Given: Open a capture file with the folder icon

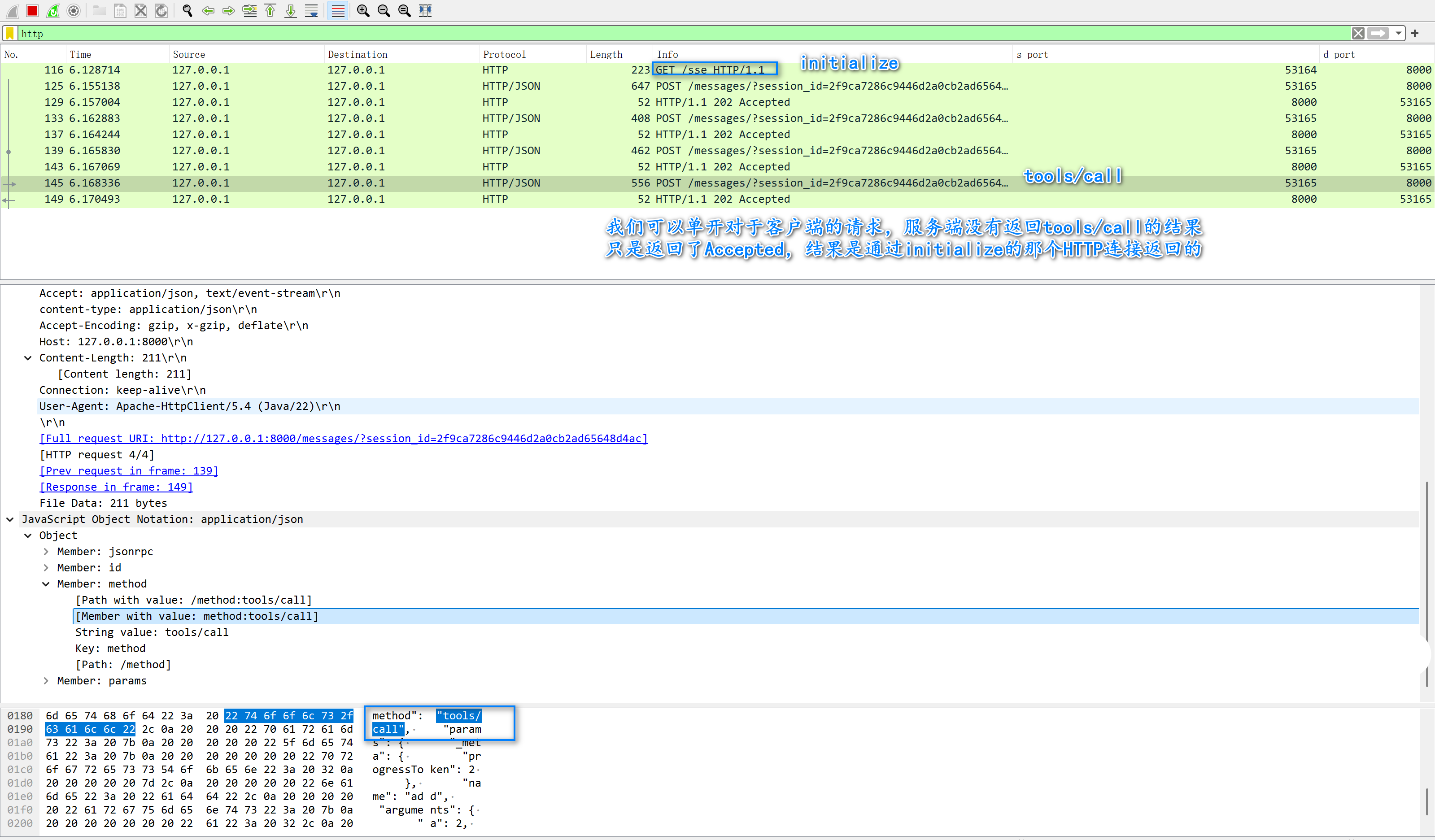Looking at the screenshot, I should (100, 11).
